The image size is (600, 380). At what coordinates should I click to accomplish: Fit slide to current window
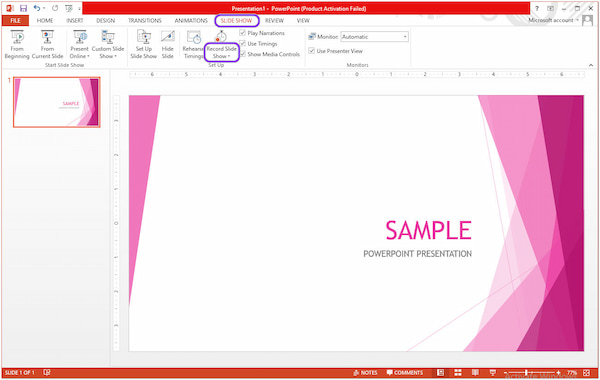tap(586, 372)
